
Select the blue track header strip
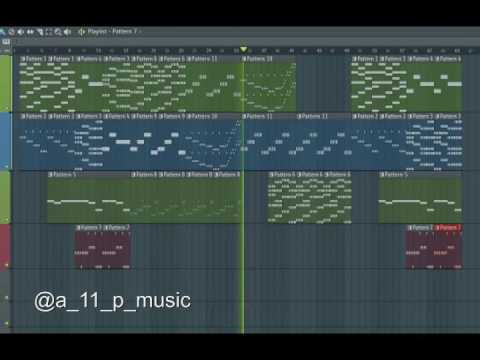6,141
